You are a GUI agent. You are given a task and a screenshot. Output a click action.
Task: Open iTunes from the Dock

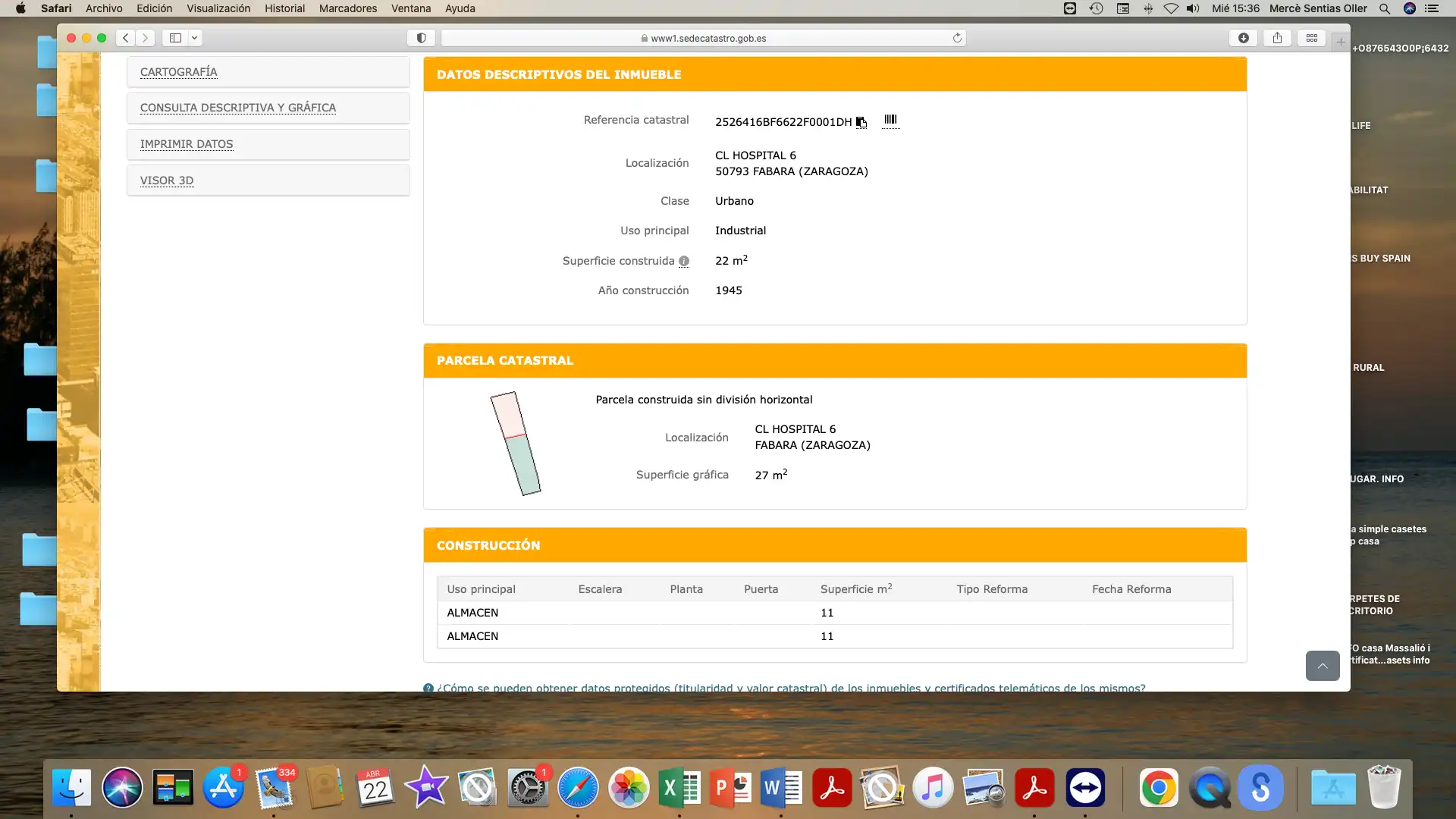point(934,788)
